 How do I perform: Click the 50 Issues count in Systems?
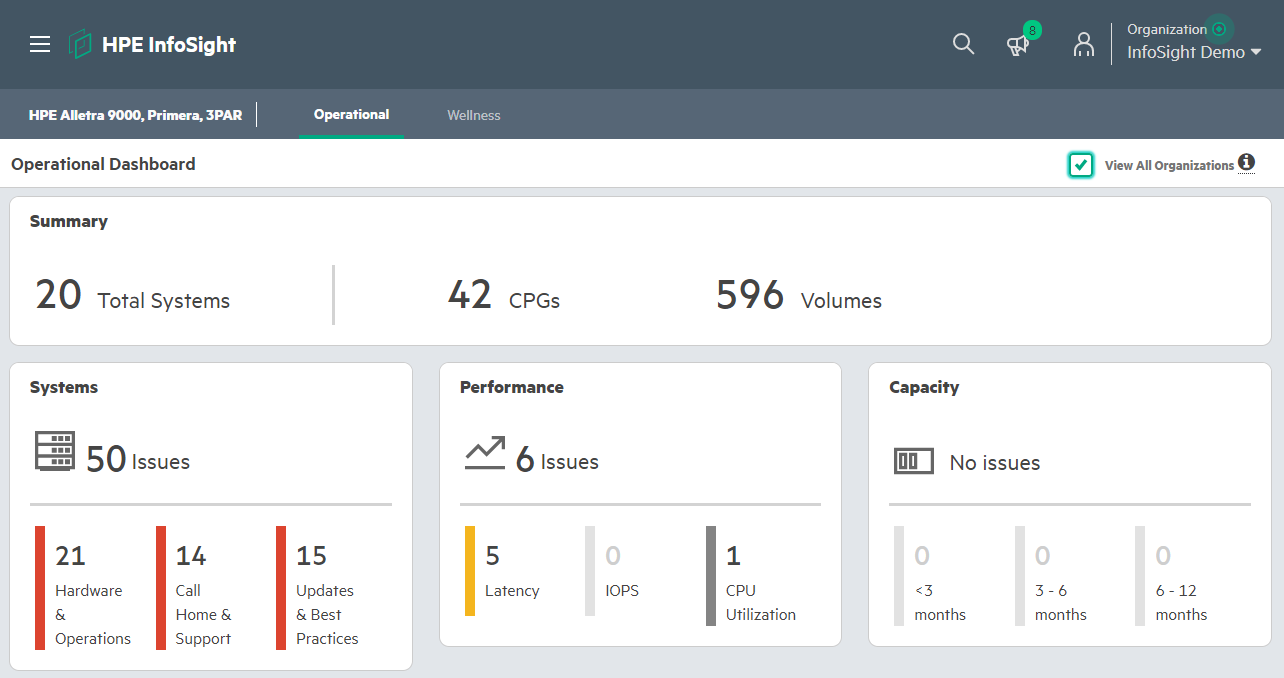138,460
